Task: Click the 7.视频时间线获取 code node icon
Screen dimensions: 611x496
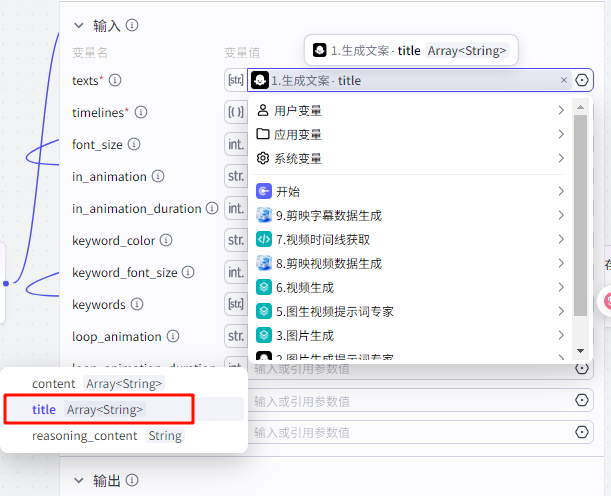Action: [264, 239]
